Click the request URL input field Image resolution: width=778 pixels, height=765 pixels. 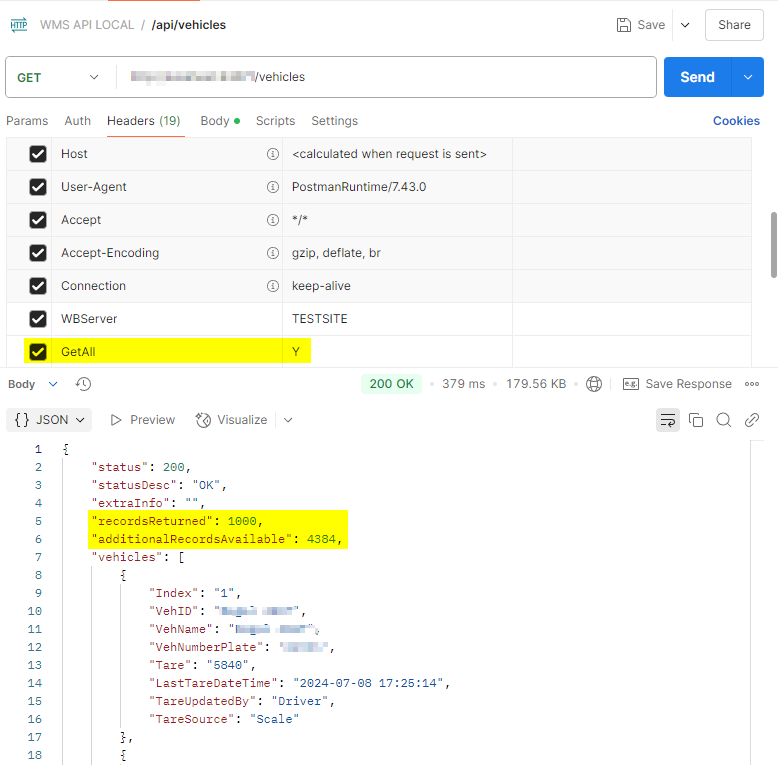pos(386,77)
